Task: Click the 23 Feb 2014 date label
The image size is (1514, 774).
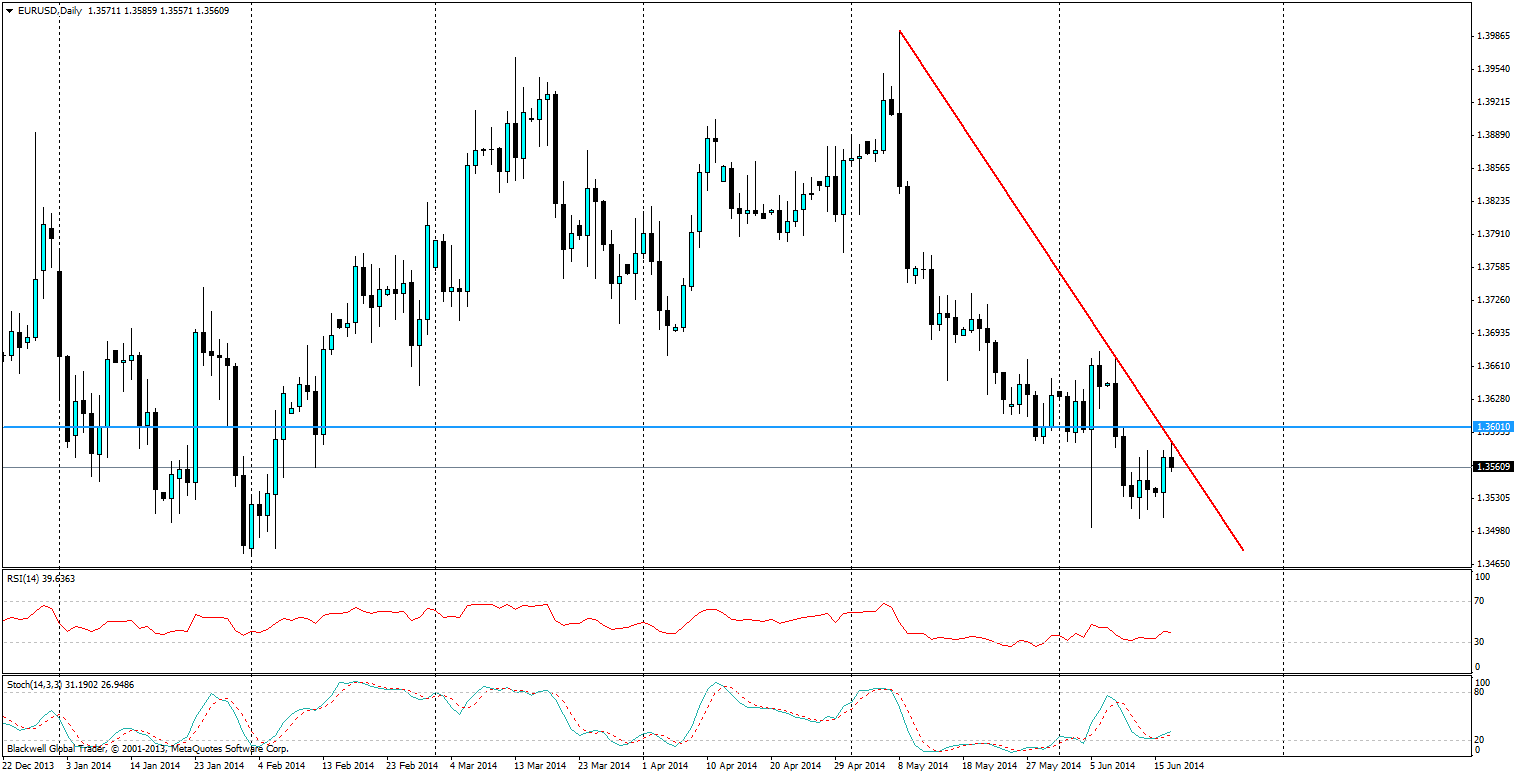Action: point(413,766)
